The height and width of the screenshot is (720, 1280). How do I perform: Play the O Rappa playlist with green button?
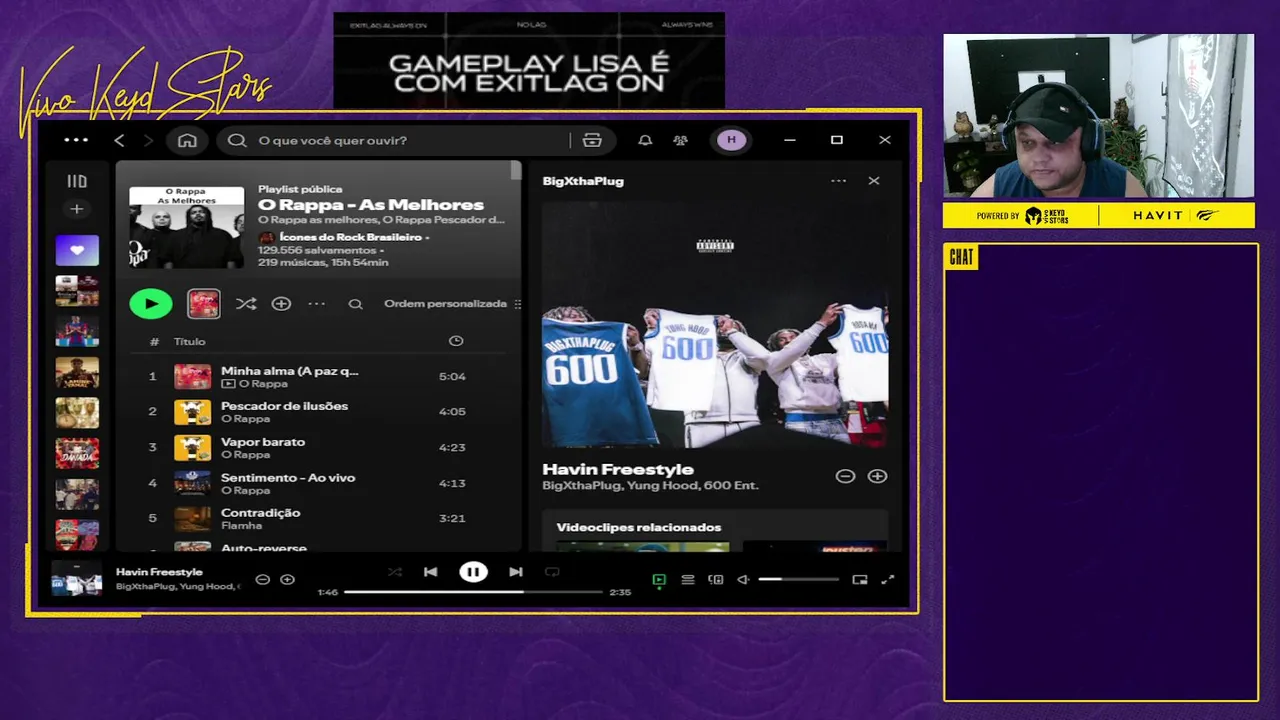(151, 304)
